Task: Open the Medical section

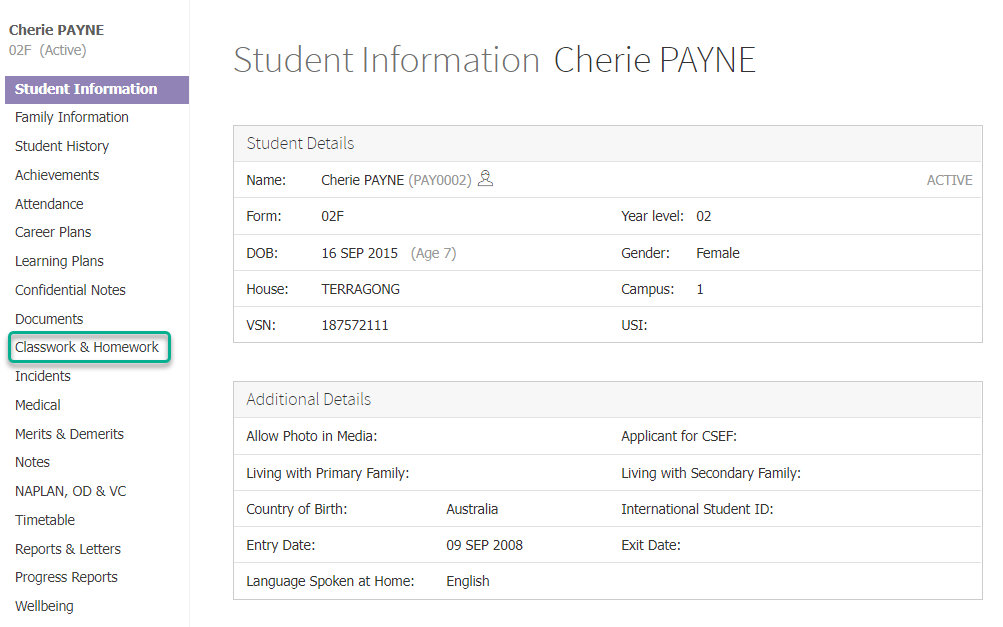Action: click(37, 404)
